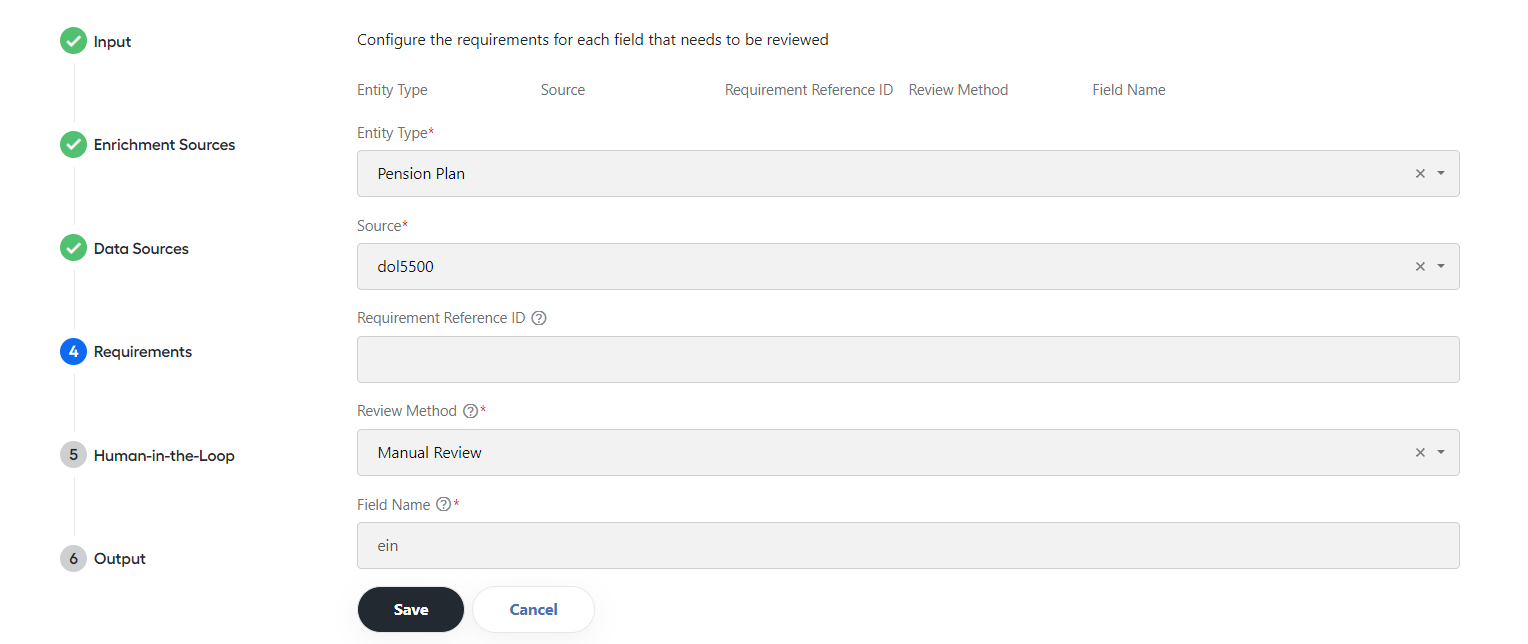
Task: Focus the Requirement Reference ID input field
Action: point(908,360)
